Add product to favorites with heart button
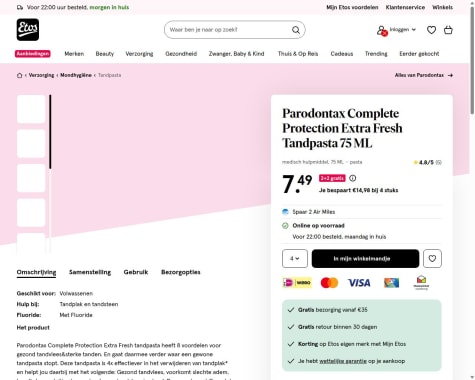Image resolution: width=475 pixels, height=380 pixels. coord(432,258)
